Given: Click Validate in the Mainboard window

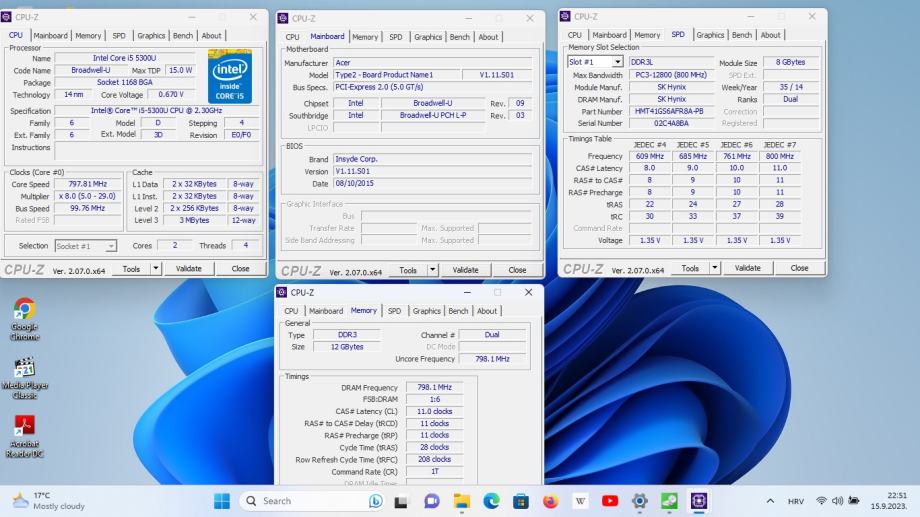Looking at the screenshot, I should pos(465,270).
